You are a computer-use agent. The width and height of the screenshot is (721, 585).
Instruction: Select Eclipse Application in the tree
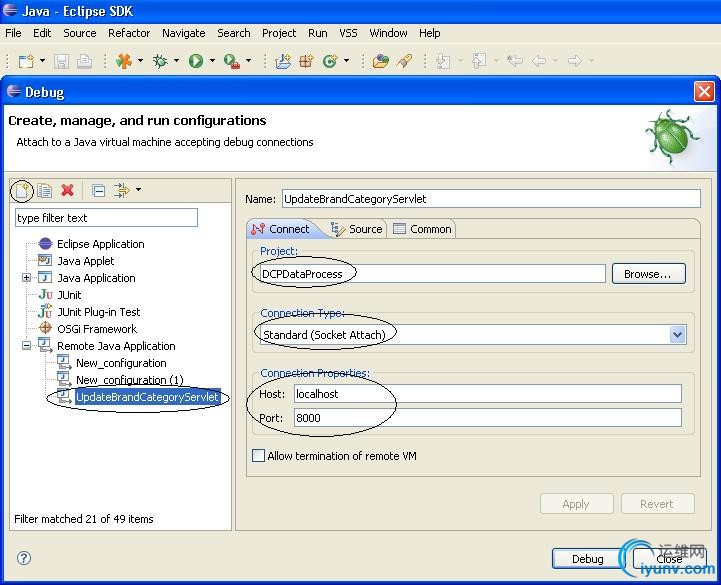pos(101,244)
